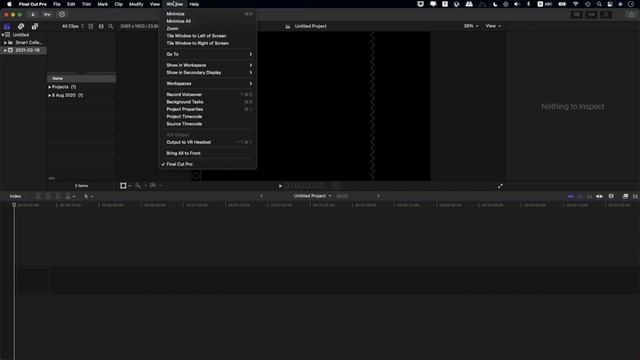Image resolution: width=640 pixels, height=360 pixels.
Task: Toggle clip grouping icon beside All Clips
Action: pyautogui.click(x=91, y=26)
